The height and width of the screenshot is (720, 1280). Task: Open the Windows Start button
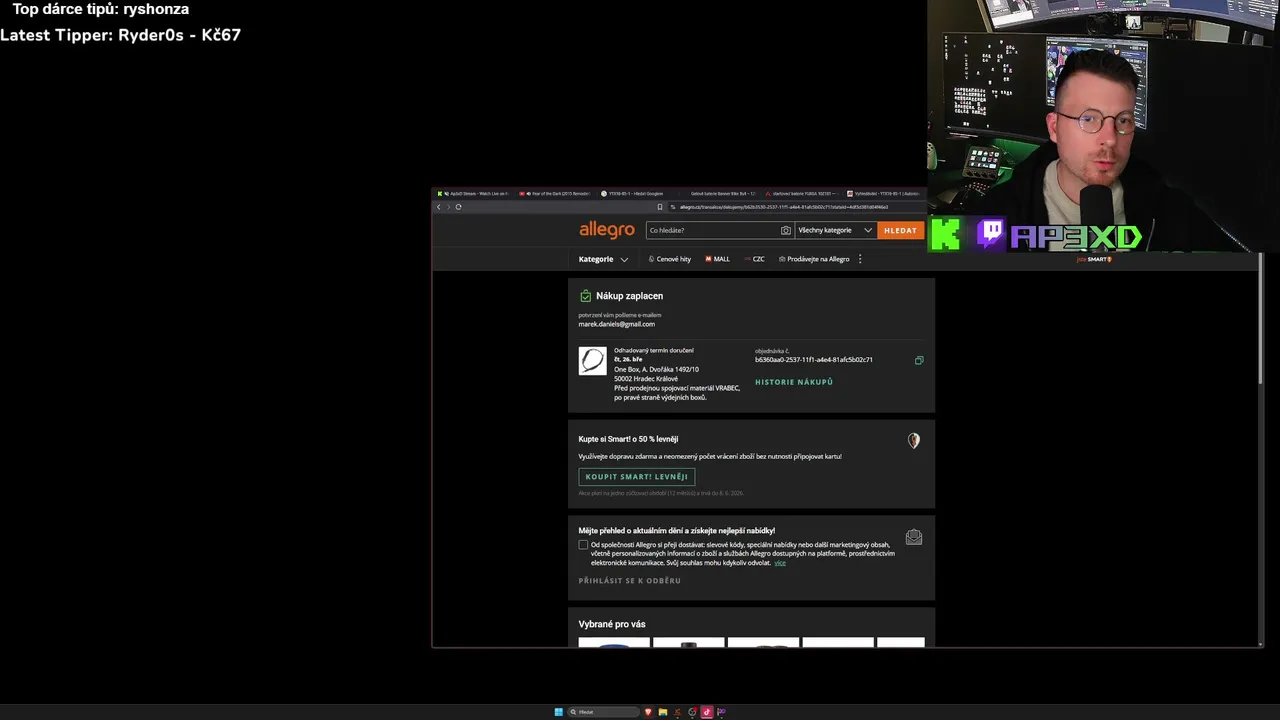click(x=559, y=712)
